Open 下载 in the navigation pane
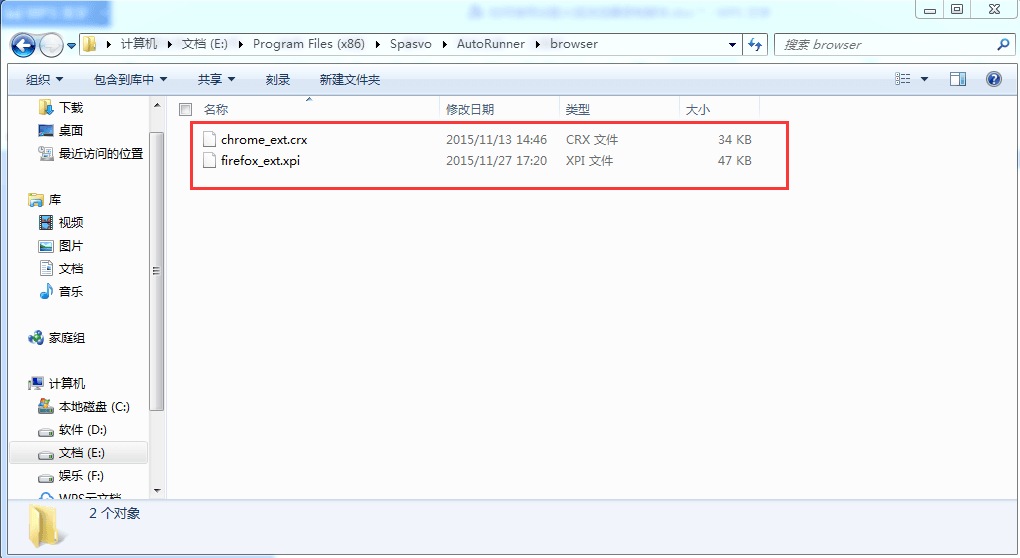Image resolution: width=1020 pixels, height=558 pixels. pos(71,107)
